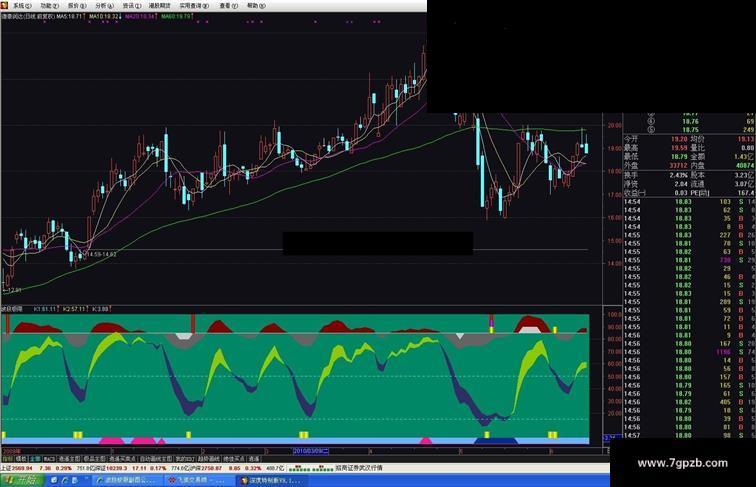Click the sell level 5 circled number icon
Image resolution: width=756 pixels, height=487 pixels.
coord(651,129)
